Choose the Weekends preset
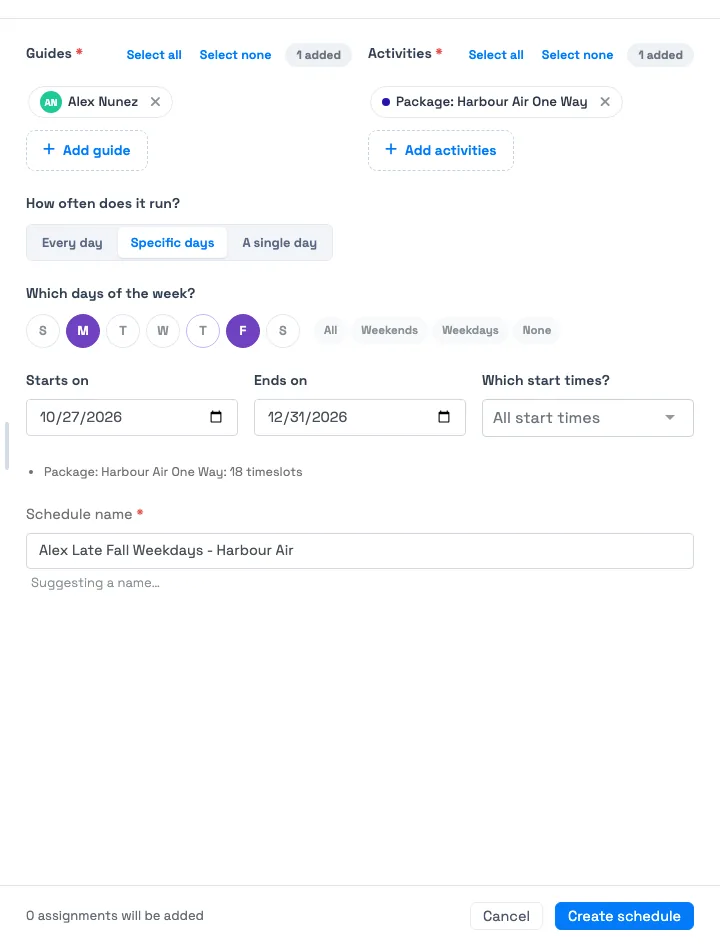The height and width of the screenshot is (946, 720). [x=389, y=331]
